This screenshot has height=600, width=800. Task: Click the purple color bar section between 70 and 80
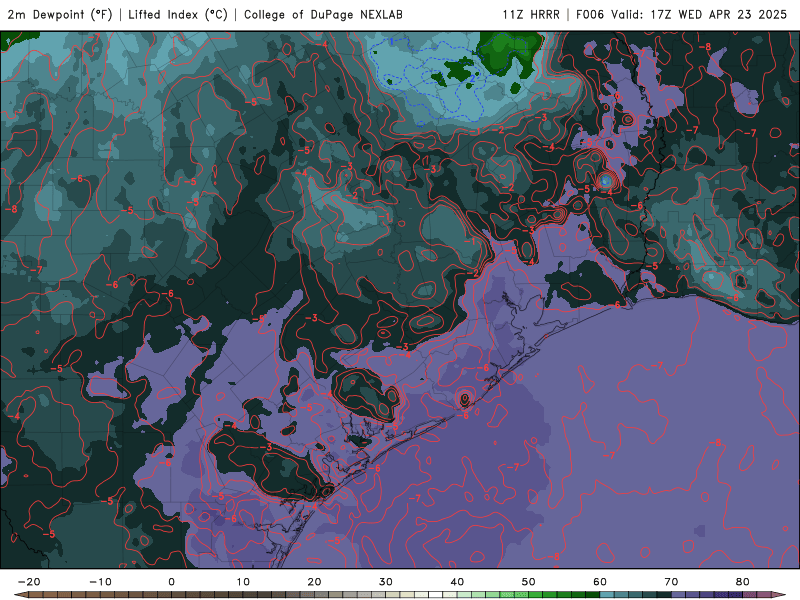click(707, 595)
